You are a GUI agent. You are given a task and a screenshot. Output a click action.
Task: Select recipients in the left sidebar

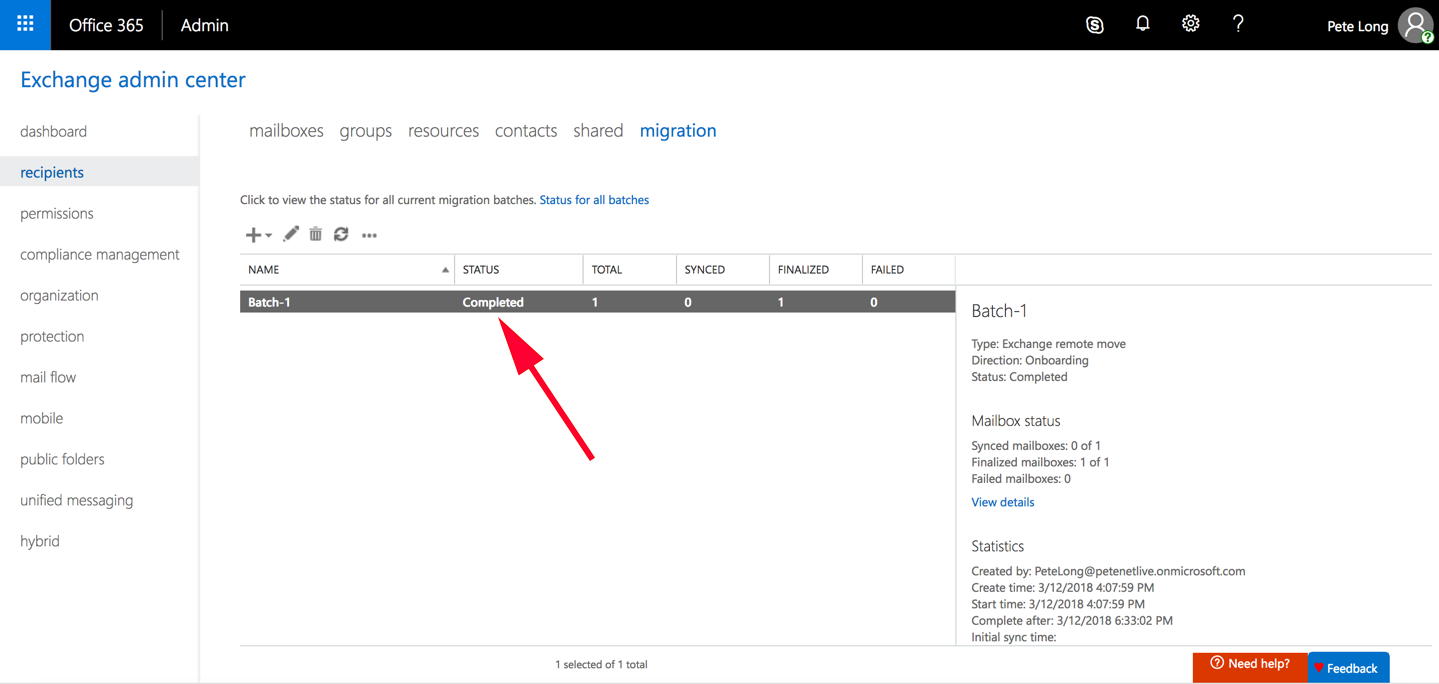[x=51, y=172]
